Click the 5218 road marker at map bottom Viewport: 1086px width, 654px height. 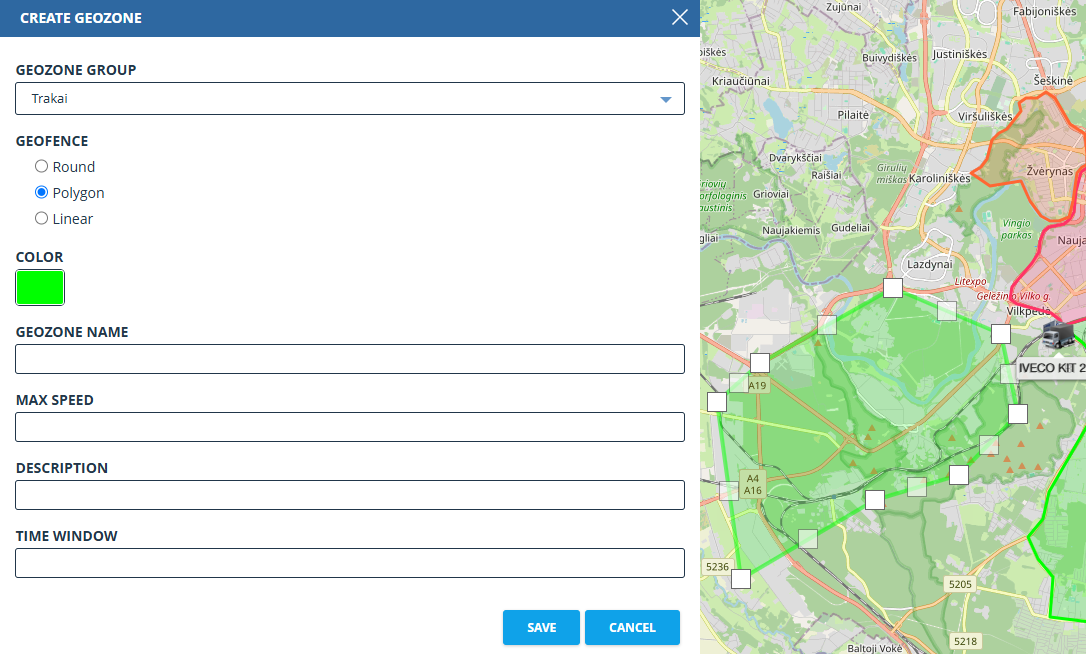(x=966, y=641)
